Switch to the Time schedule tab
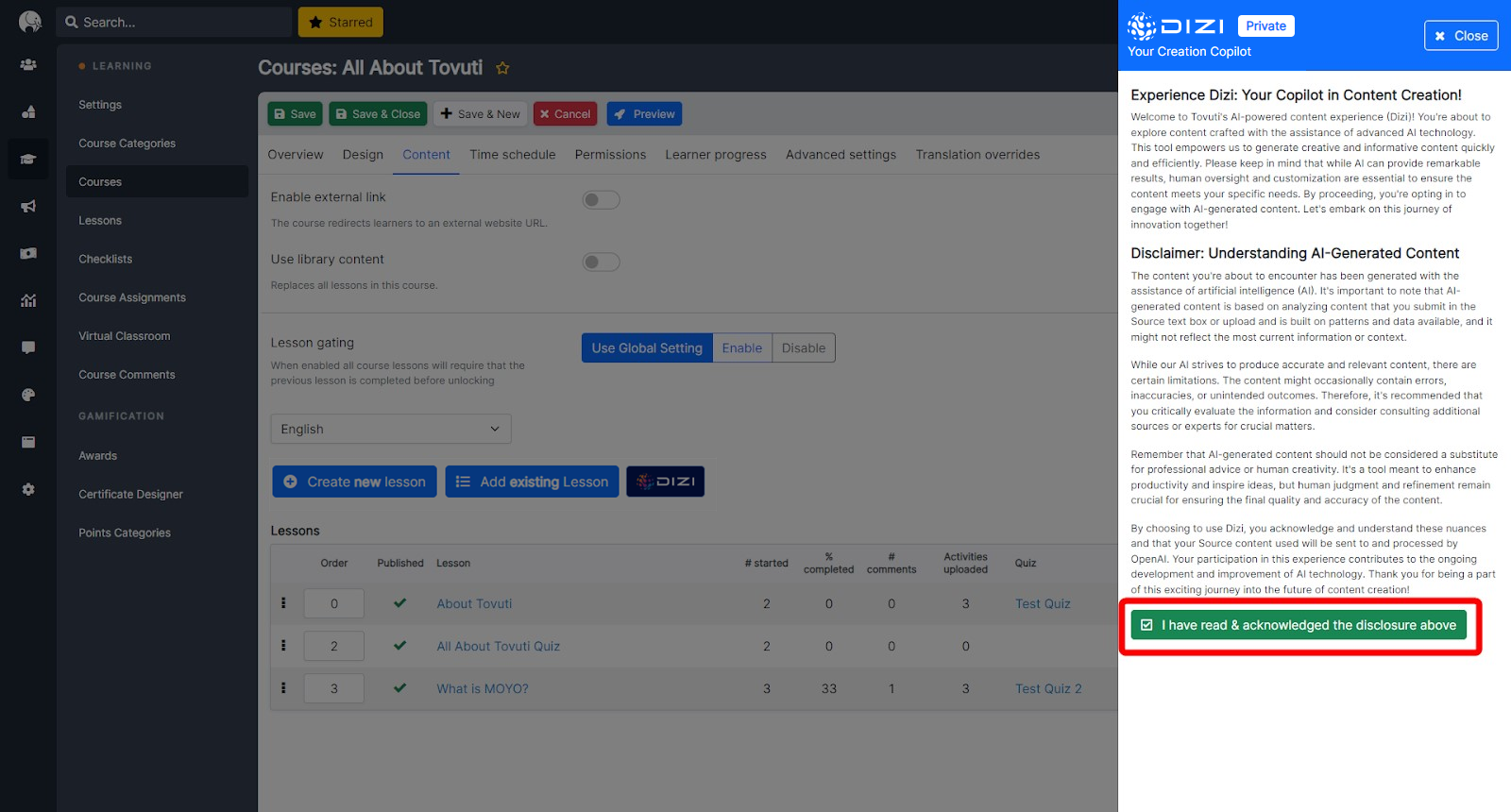This screenshot has height=812, width=1511. pos(513,155)
